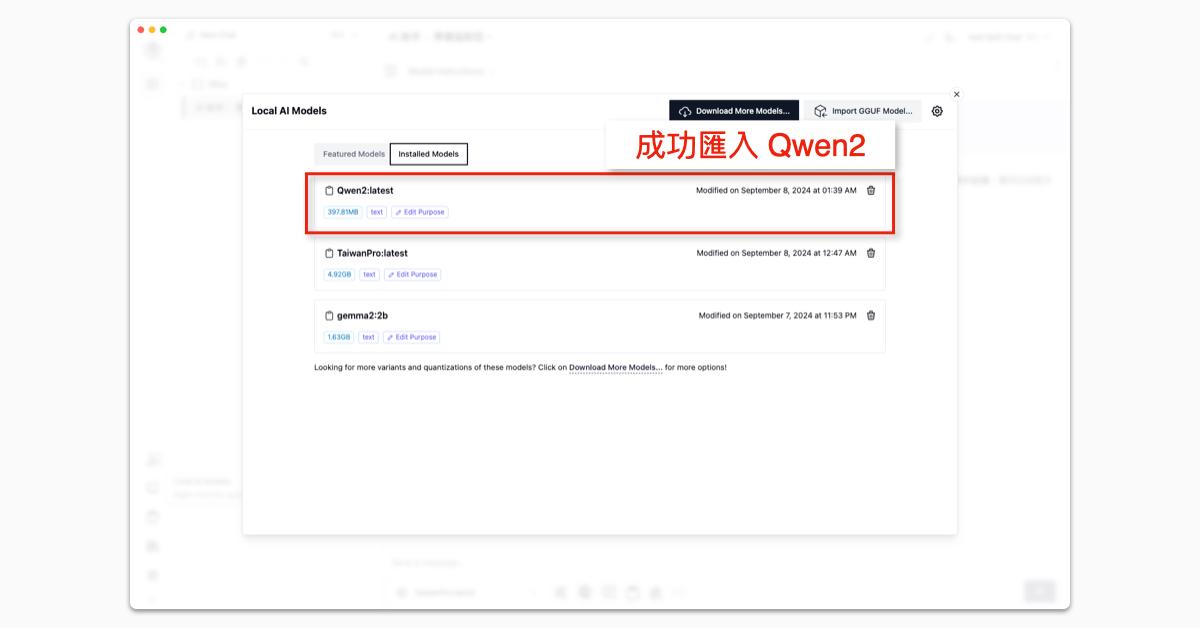Select the Qwen2:latest model name
This screenshot has width=1200, height=628.
click(365, 190)
